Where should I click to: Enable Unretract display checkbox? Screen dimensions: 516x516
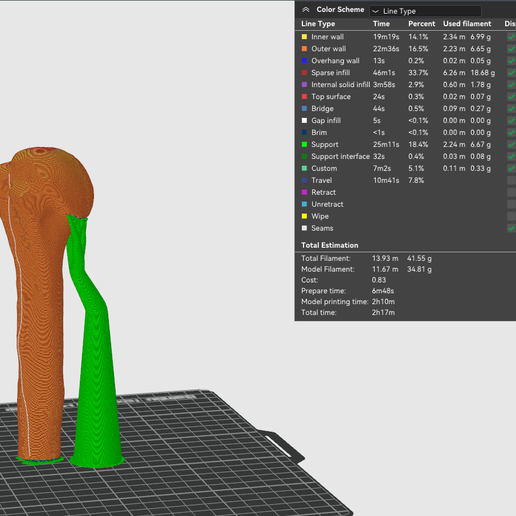[x=511, y=204]
